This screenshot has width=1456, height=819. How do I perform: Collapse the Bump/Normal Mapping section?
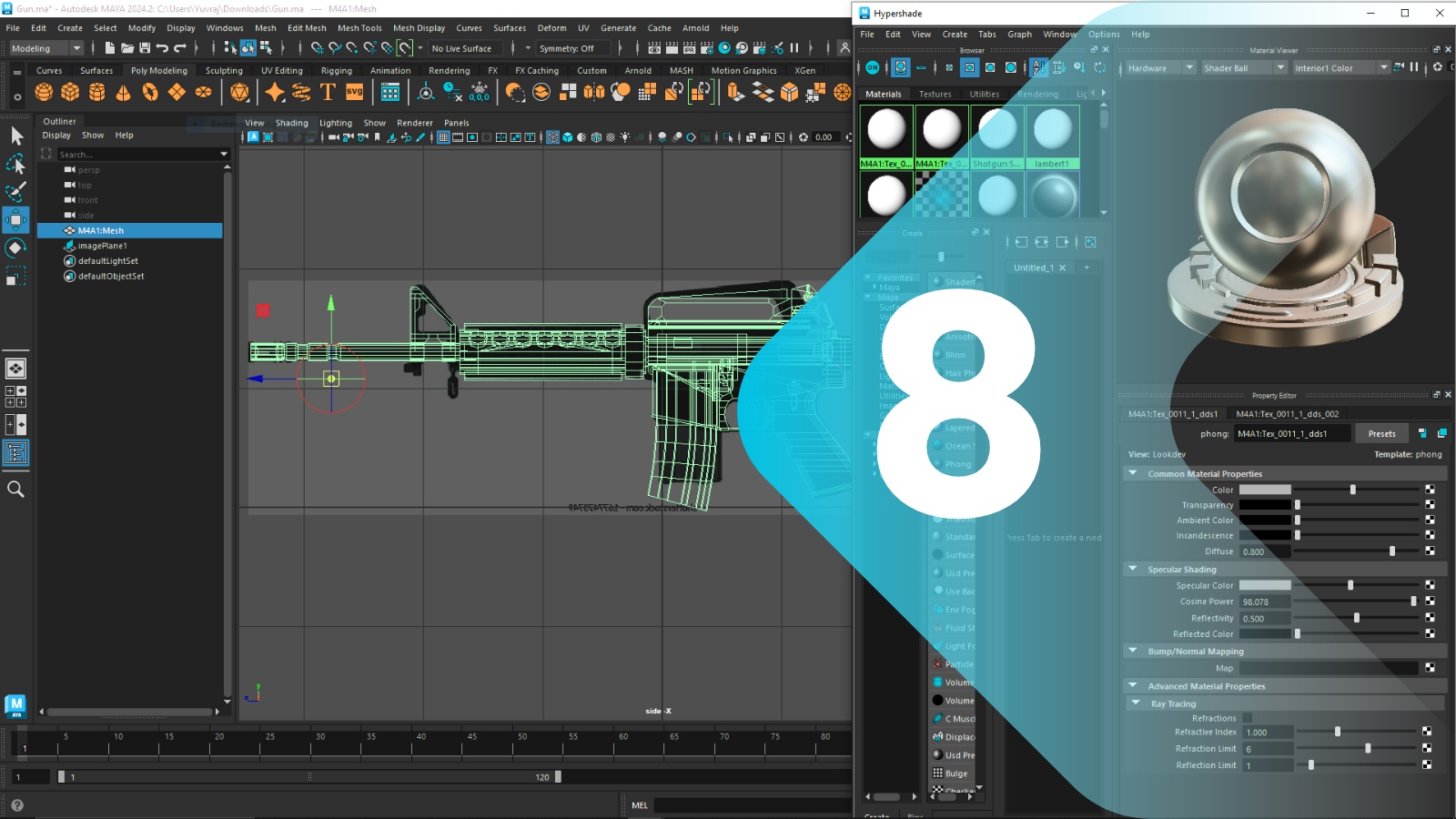pyautogui.click(x=1133, y=651)
